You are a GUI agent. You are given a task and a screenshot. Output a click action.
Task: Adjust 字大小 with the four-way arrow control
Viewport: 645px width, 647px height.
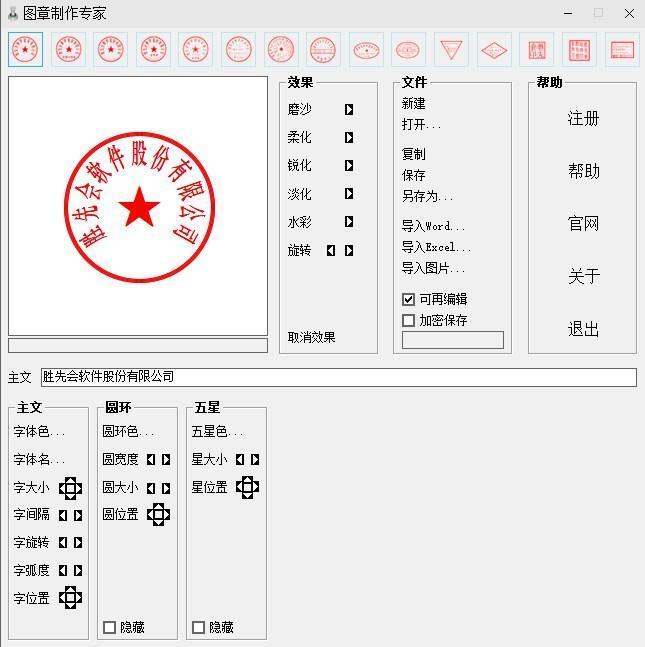tap(70, 488)
